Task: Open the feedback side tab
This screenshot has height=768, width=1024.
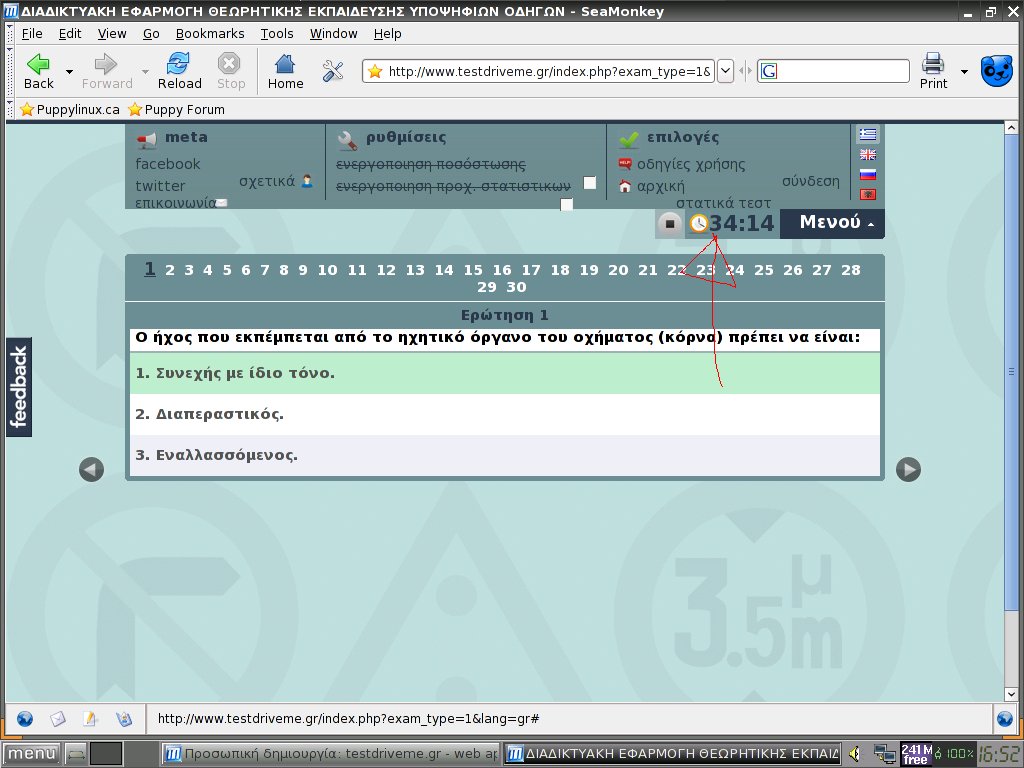Action: click(x=19, y=387)
